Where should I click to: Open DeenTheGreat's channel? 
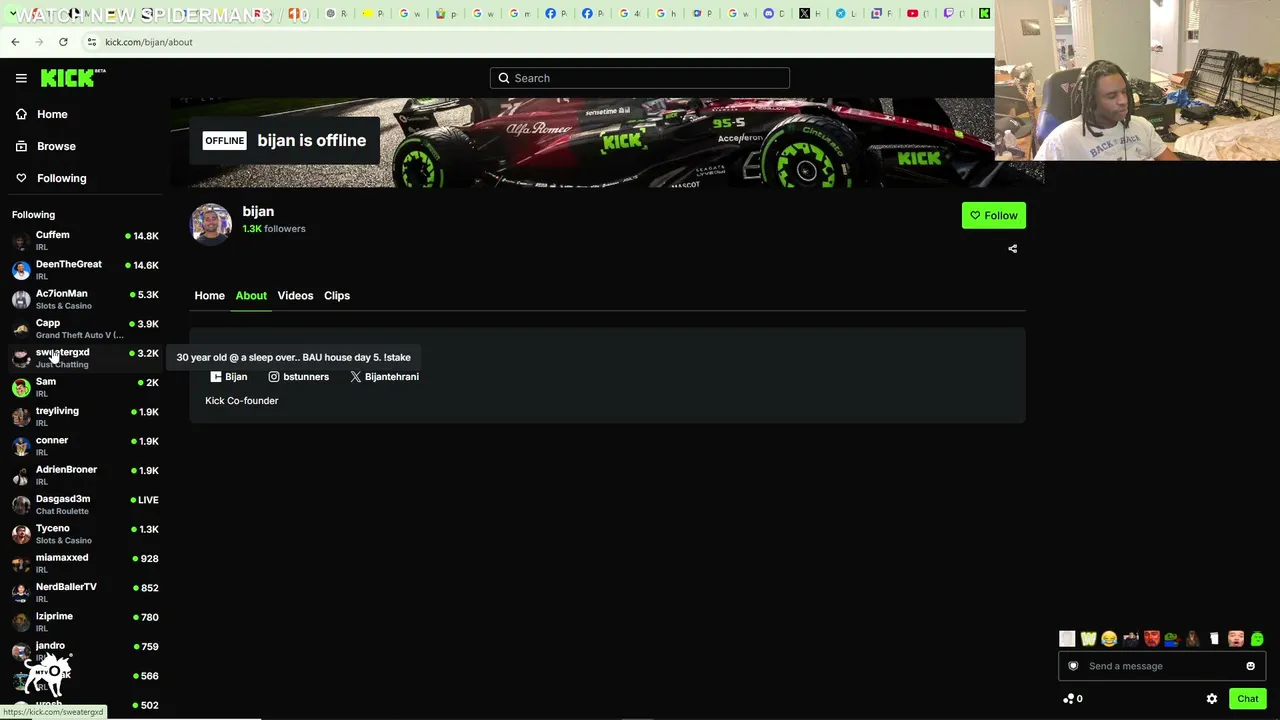click(85, 270)
